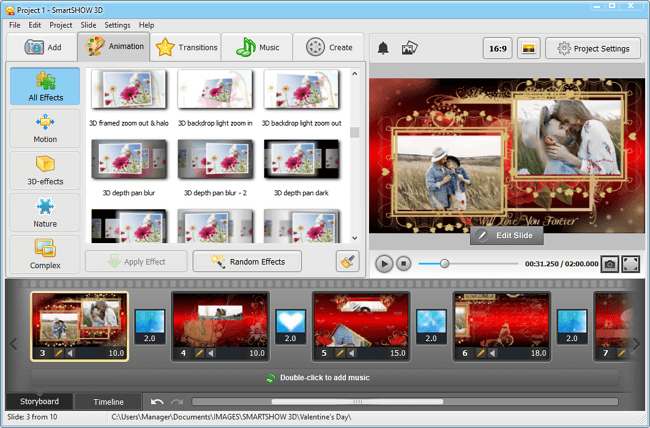Click the photos icon beside the bell
The width and height of the screenshot is (650, 428).
(x=410, y=48)
